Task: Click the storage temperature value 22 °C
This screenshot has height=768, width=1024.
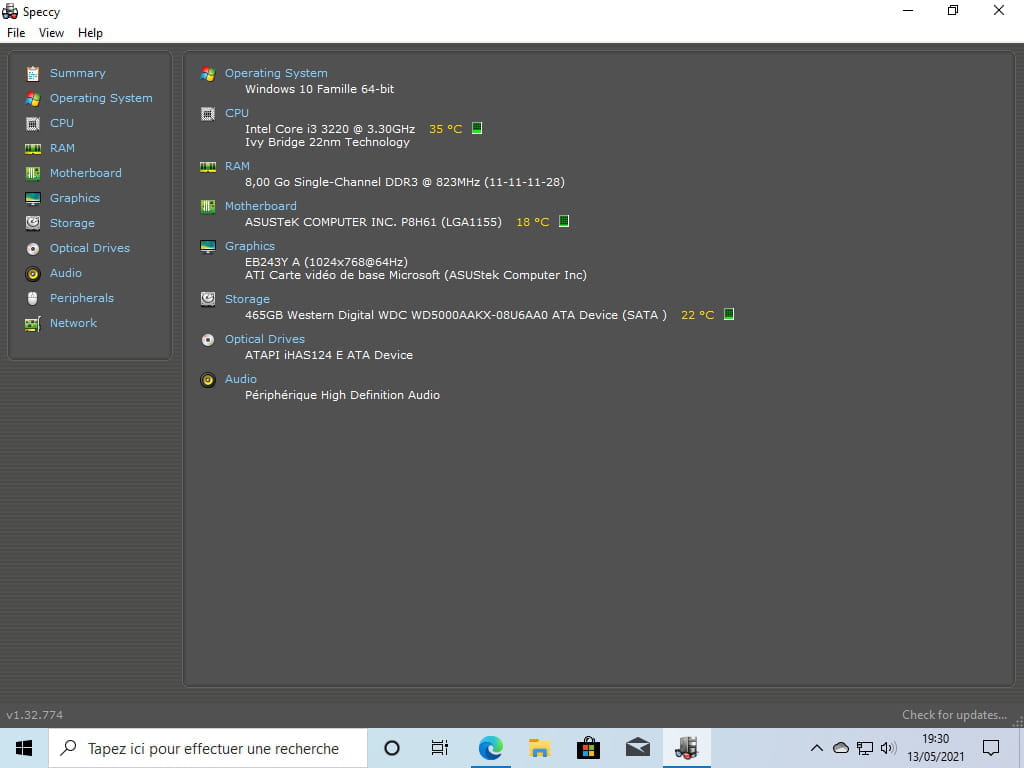Action: click(697, 315)
